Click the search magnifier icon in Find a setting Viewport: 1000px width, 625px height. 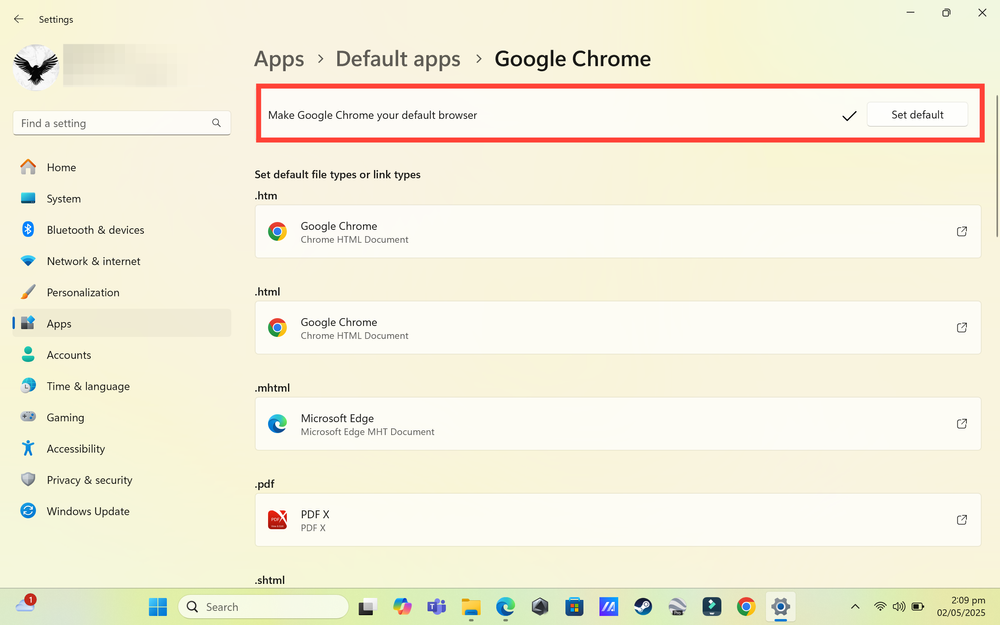coord(216,123)
